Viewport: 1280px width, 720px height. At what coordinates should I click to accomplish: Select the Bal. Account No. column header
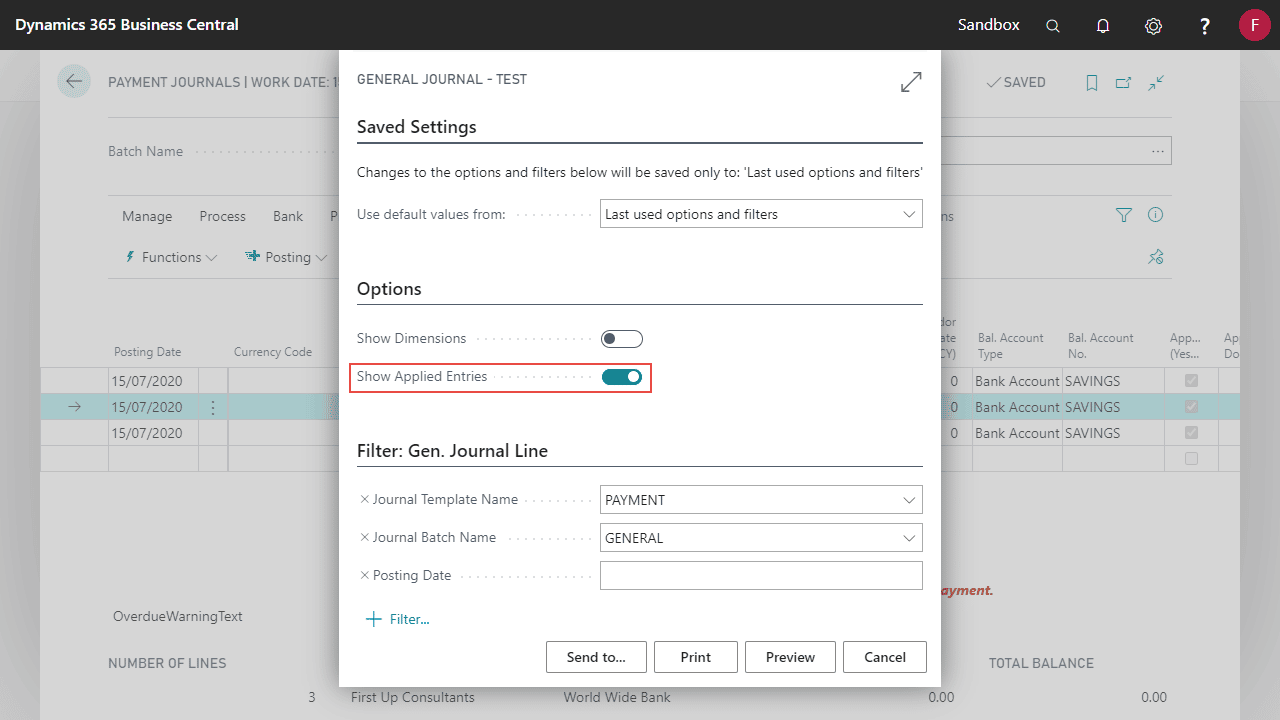click(1101, 345)
